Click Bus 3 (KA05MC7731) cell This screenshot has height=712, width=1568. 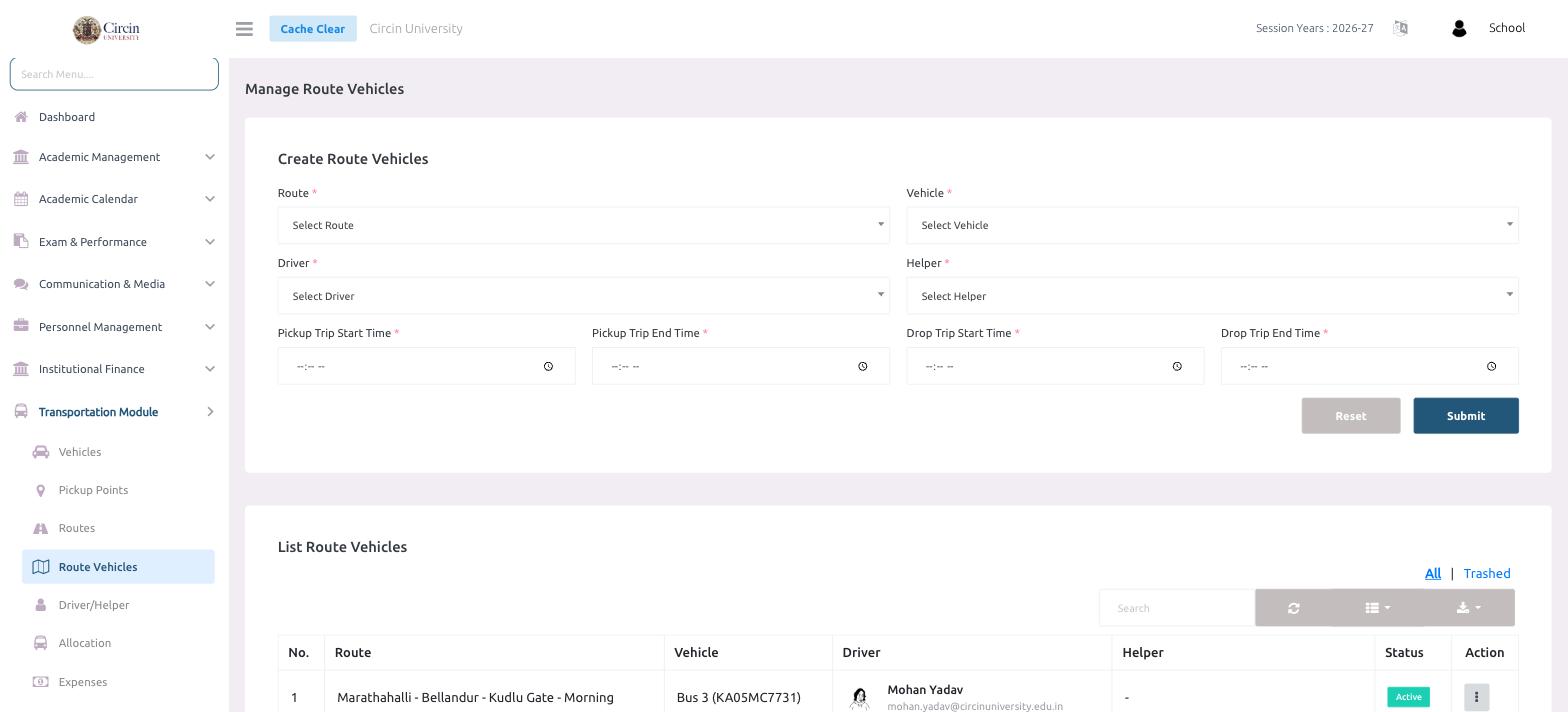739,697
